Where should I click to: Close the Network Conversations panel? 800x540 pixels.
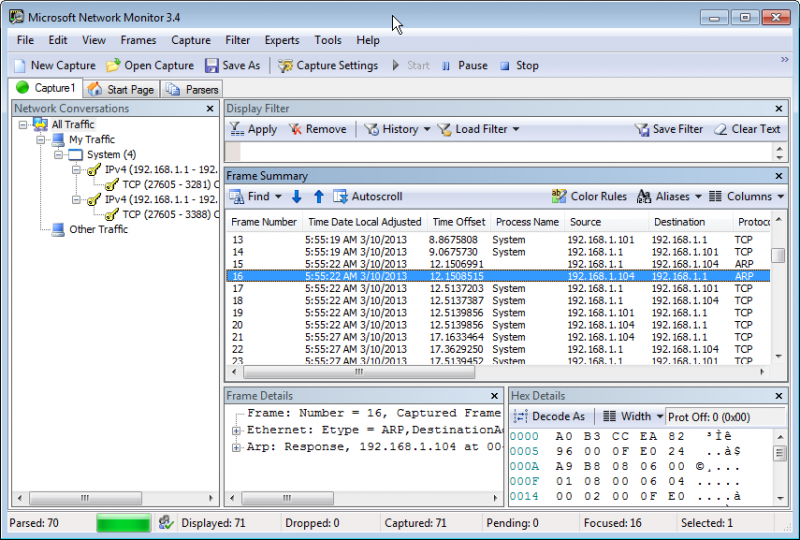pyautogui.click(x=210, y=109)
